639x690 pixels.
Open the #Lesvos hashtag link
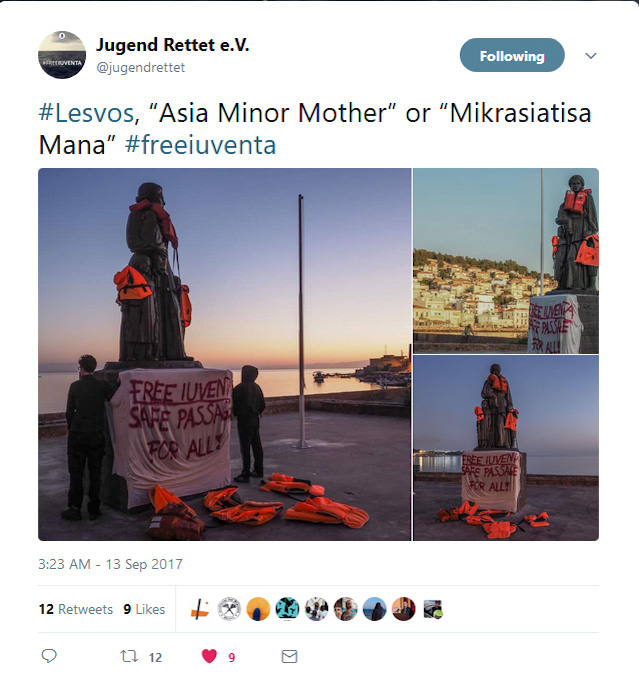click(x=89, y=113)
